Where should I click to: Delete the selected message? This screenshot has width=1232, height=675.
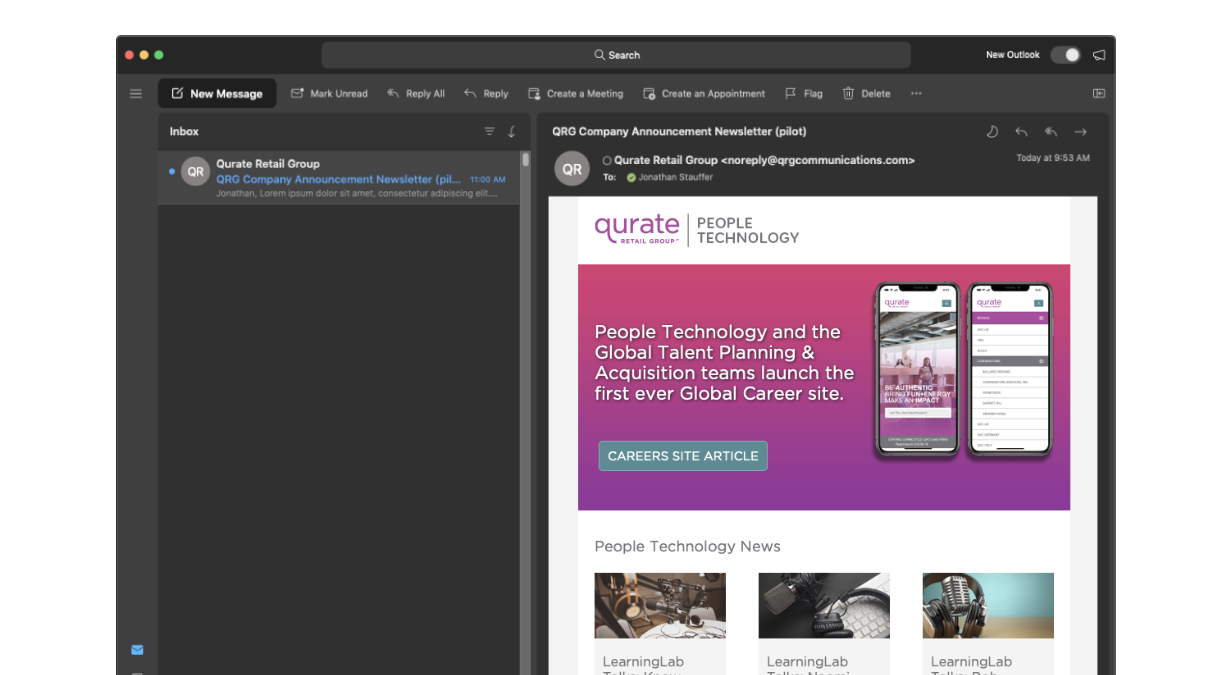pyautogui.click(x=866, y=94)
